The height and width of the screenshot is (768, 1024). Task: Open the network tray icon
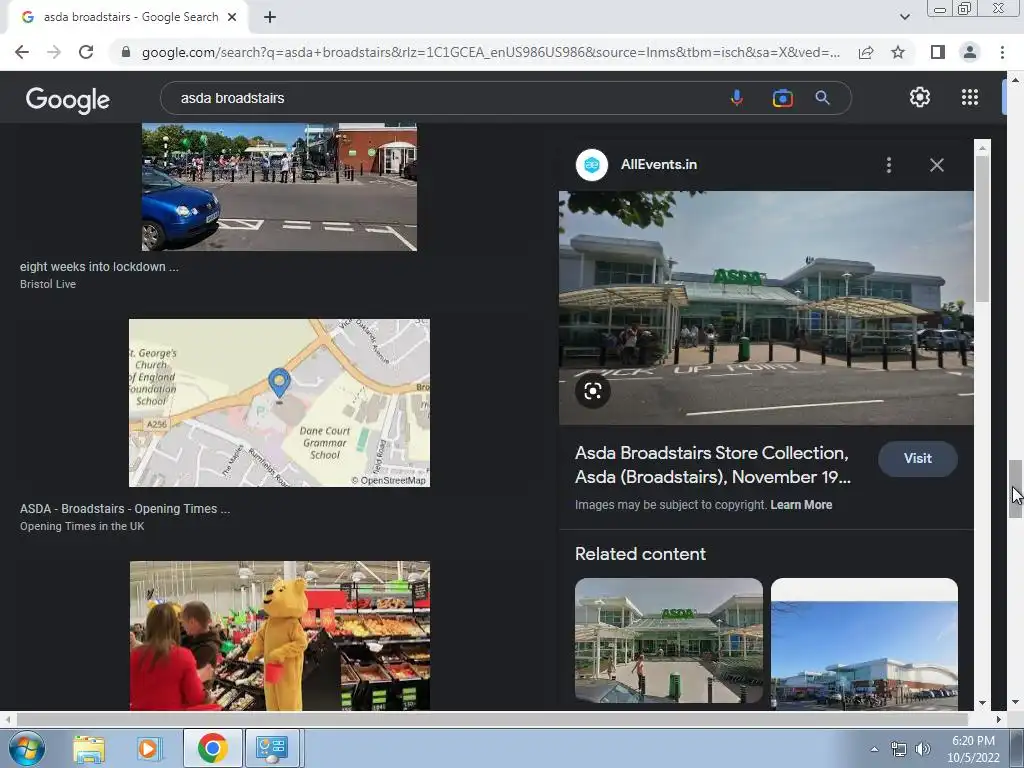899,750
